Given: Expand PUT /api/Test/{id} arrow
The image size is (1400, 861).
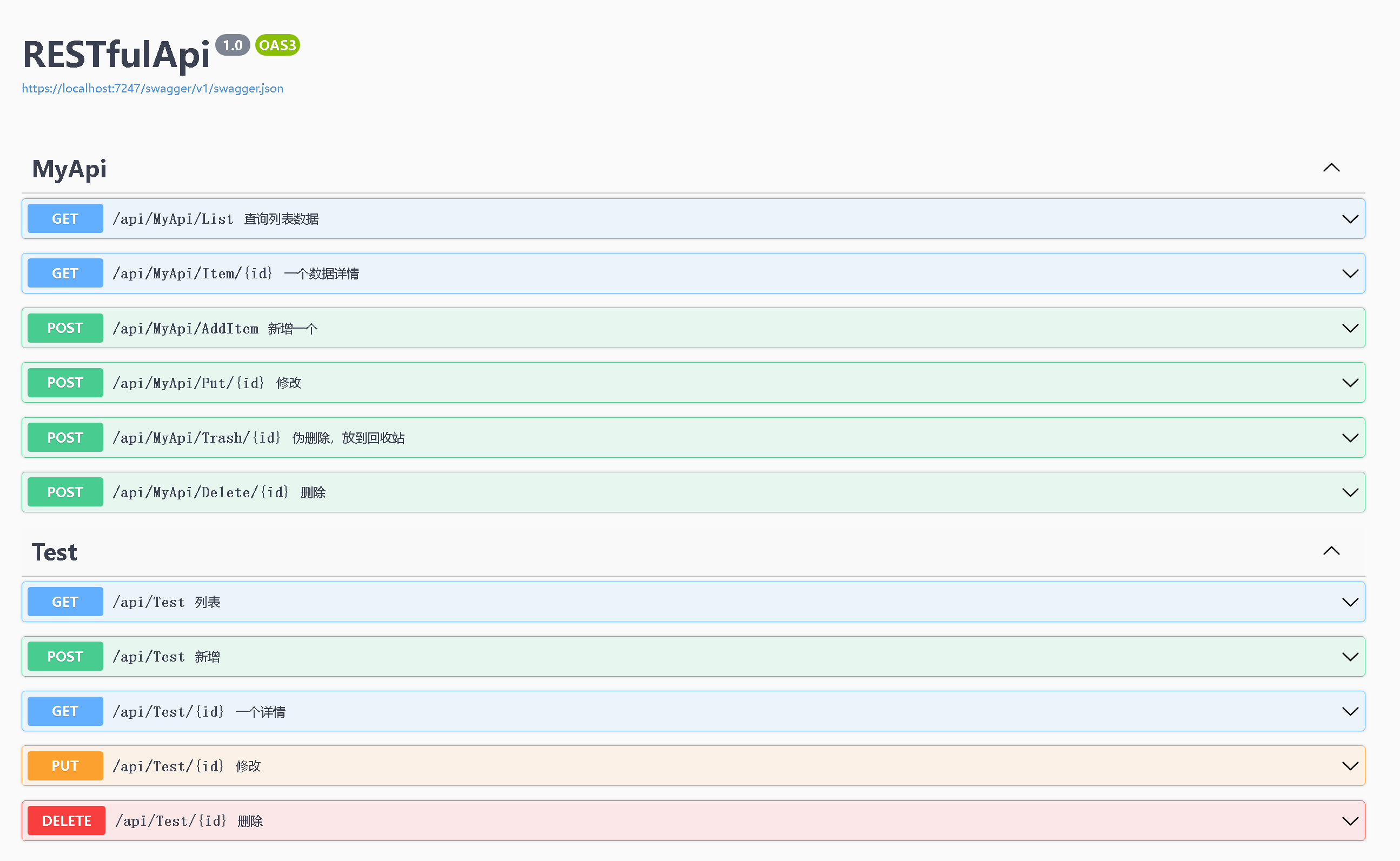Looking at the screenshot, I should pyautogui.click(x=1350, y=766).
